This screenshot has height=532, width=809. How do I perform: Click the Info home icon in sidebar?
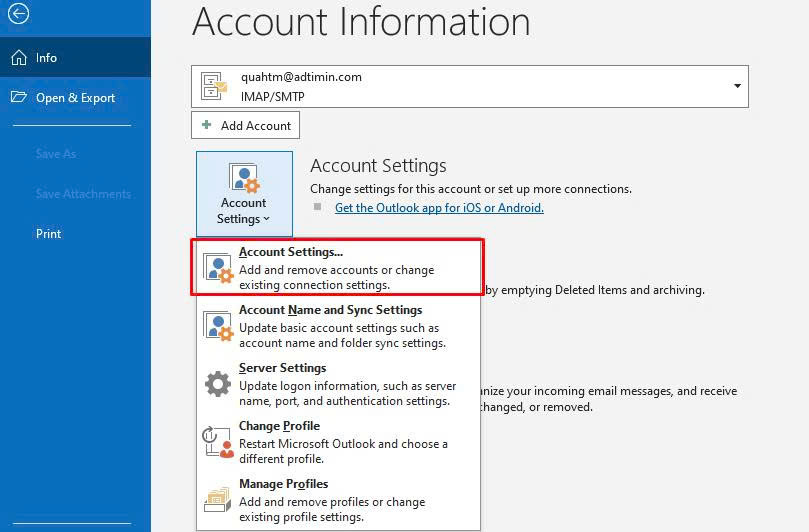click(18, 58)
